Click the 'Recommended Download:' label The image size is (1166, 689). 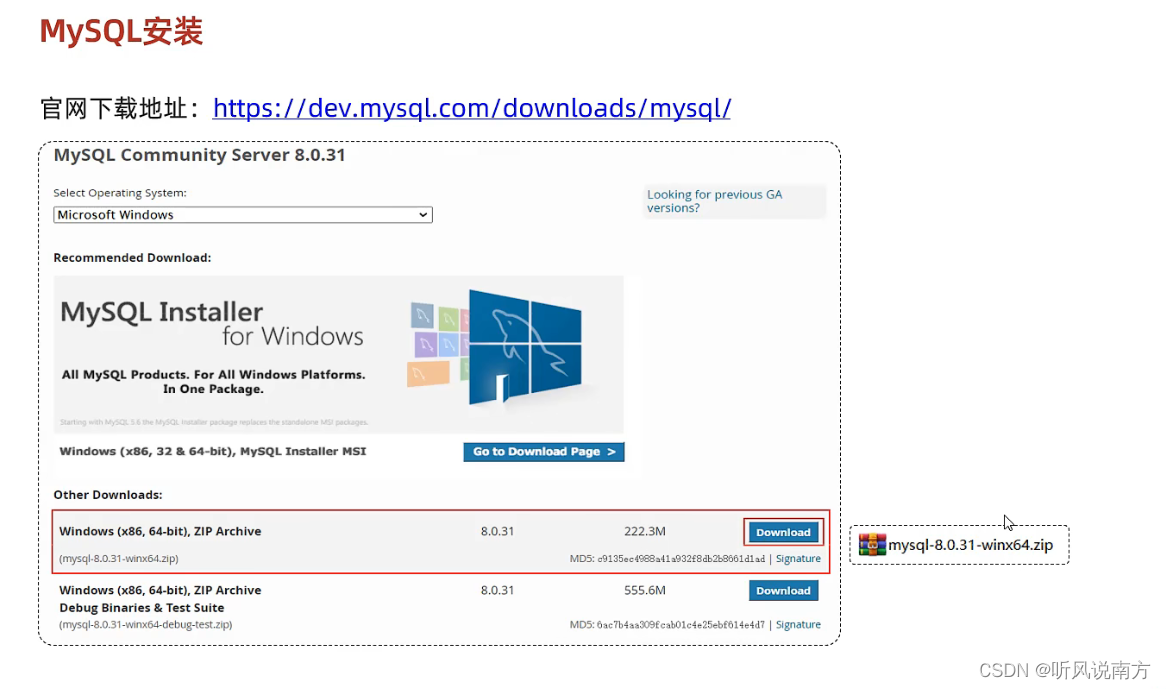[132, 258]
